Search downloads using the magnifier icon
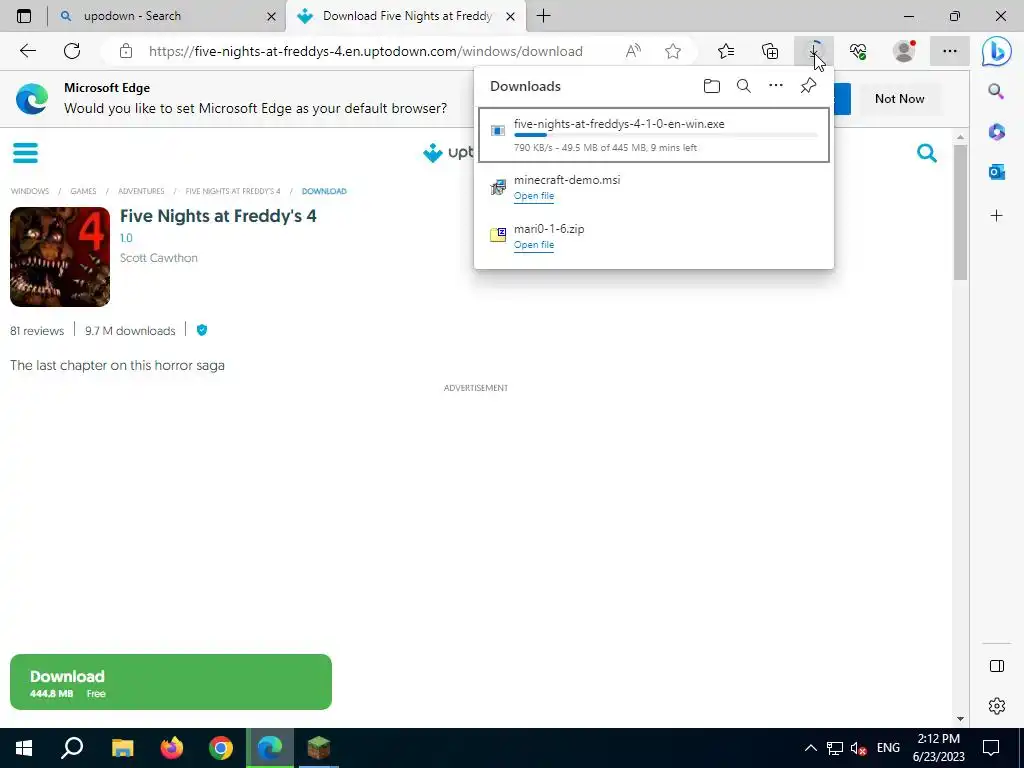Viewport: 1024px width, 768px height. point(744,86)
